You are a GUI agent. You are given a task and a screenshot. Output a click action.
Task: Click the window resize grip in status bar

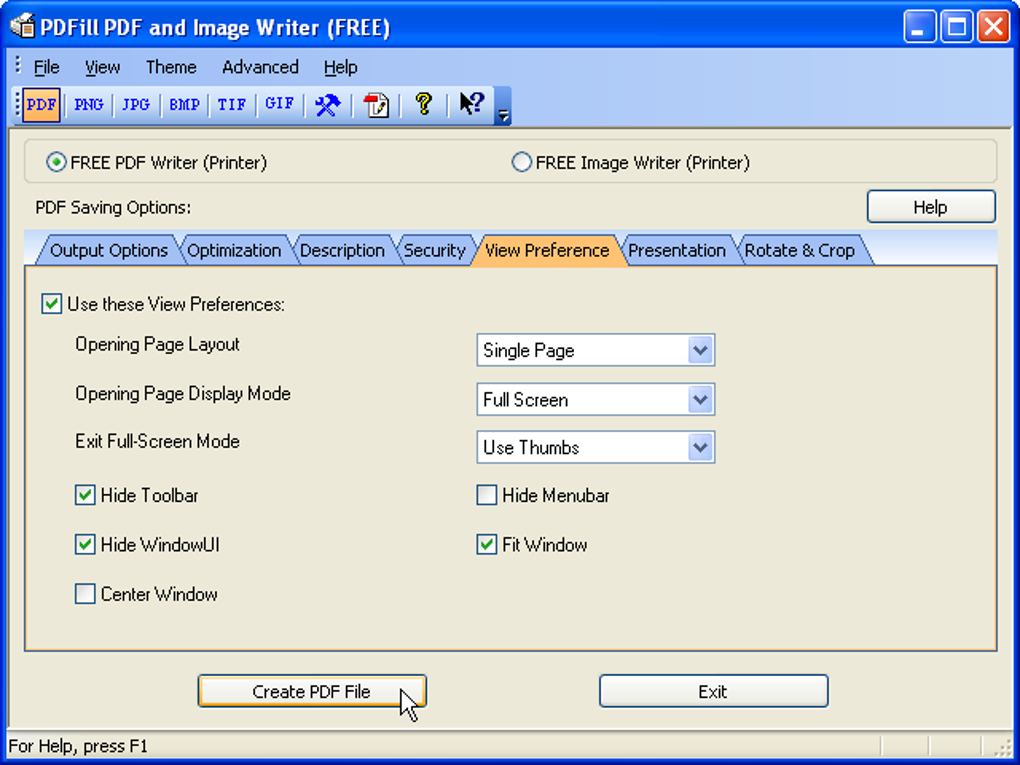point(1004,747)
